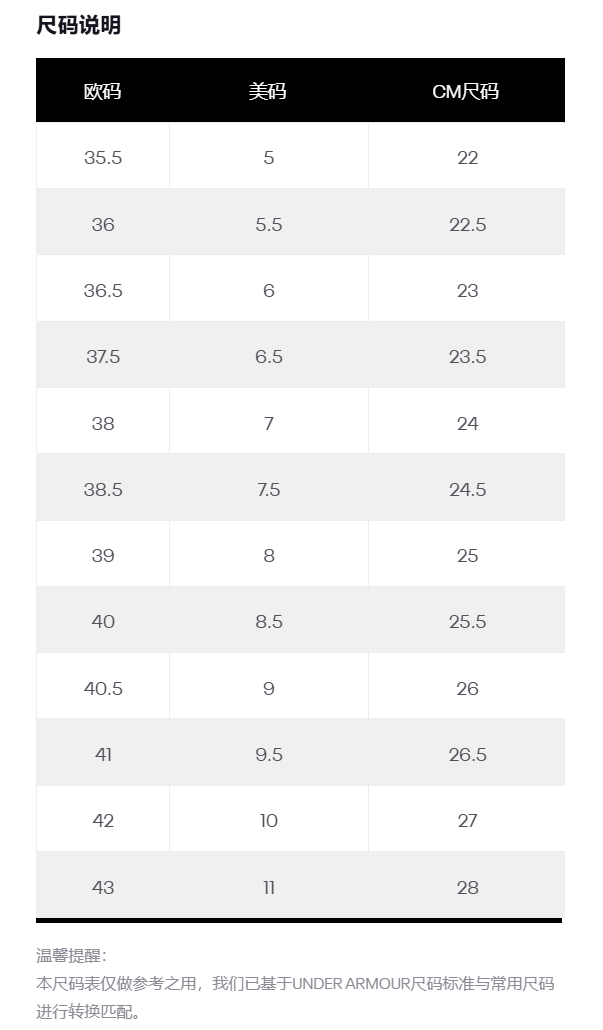
Task: Select the 35.5 EU size cell
Action: point(103,158)
